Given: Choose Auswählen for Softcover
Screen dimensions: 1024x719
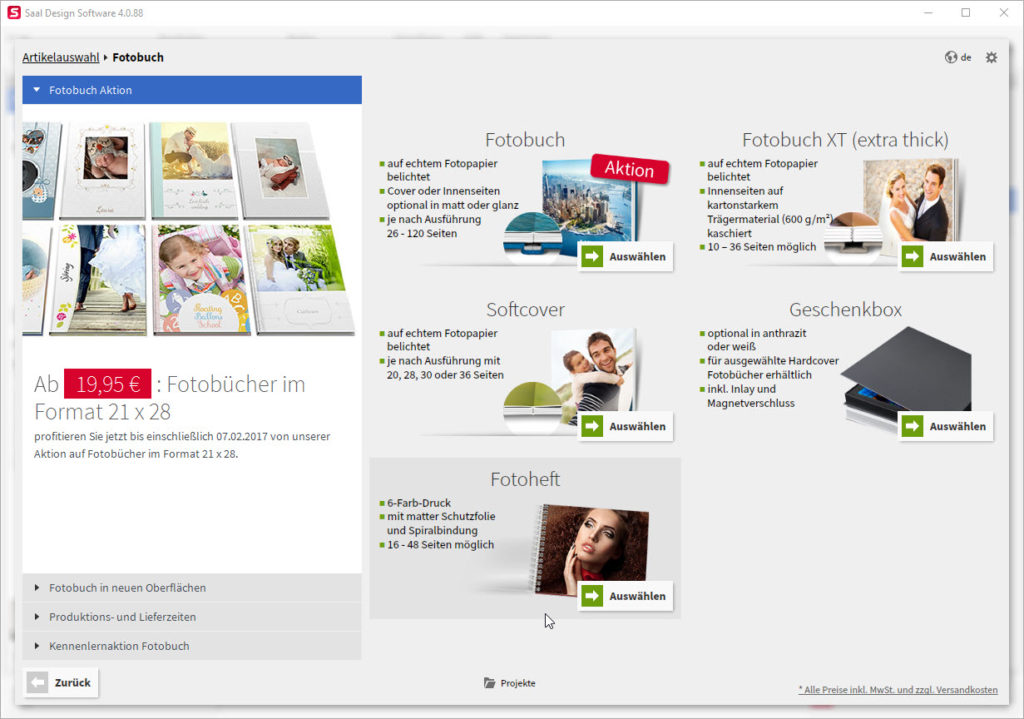Looking at the screenshot, I should 626,426.
